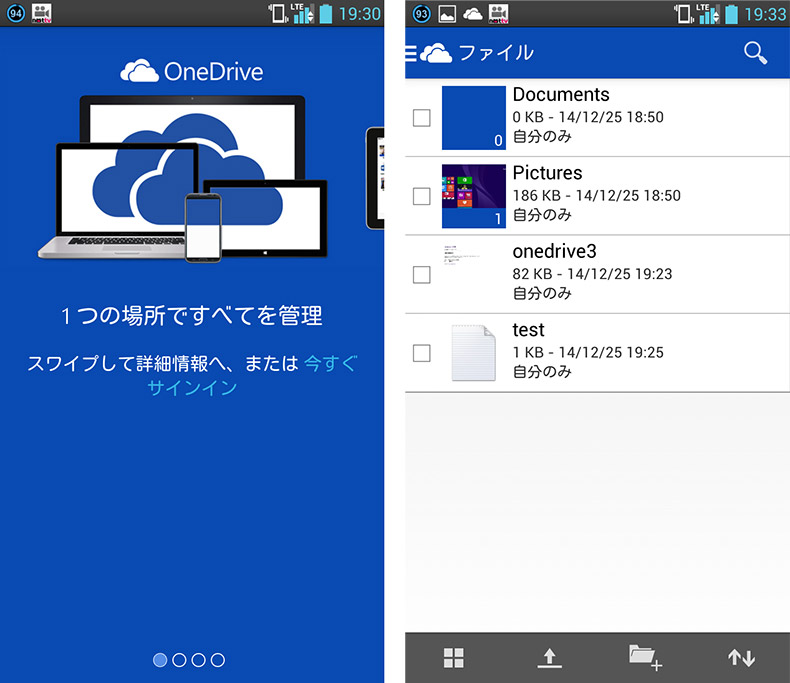Screen dimensions: 790x683
Task: Switch to grid view with the tiles icon
Action: (x=453, y=658)
